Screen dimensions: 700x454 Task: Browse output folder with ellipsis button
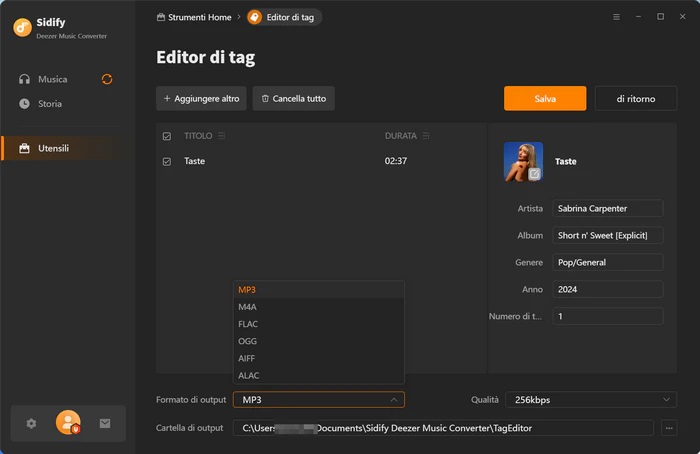coord(669,428)
